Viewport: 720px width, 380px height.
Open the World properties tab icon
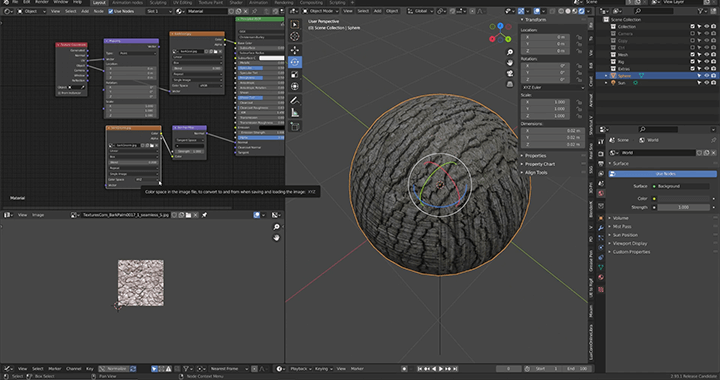(601, 193)
